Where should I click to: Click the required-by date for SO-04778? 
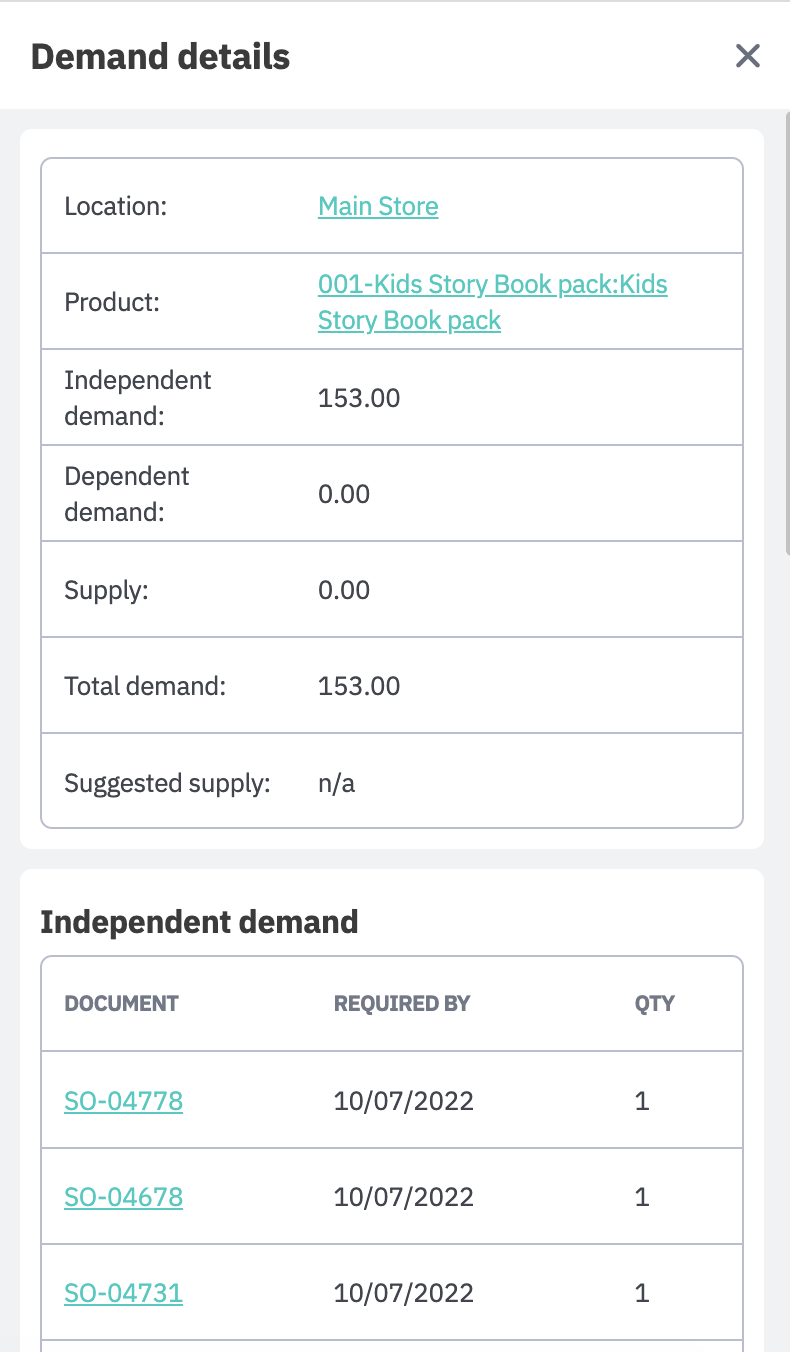tap(403, 1101)
